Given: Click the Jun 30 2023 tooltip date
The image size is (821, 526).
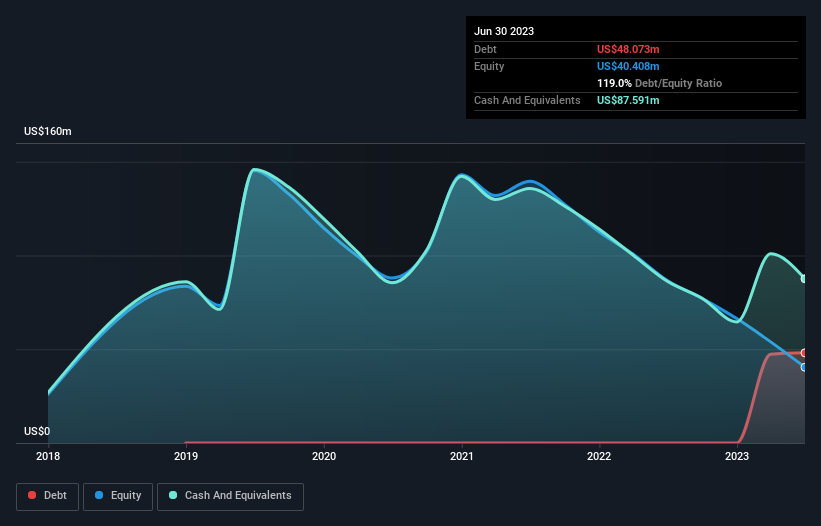Looking at the screenshot, I should coord(504,31).
